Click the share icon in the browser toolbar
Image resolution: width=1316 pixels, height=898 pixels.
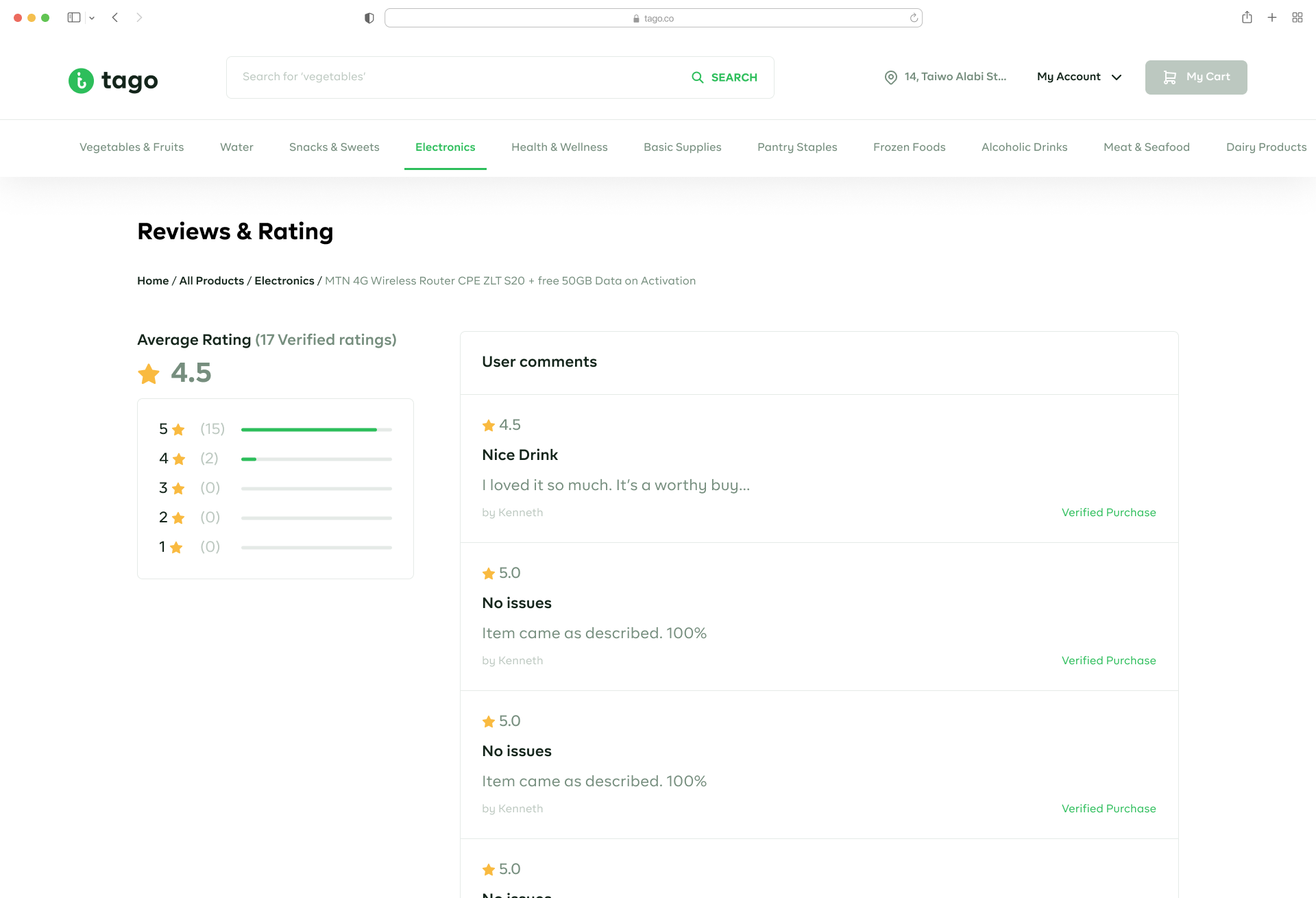pyautogui.click(x=1247, y=17)
